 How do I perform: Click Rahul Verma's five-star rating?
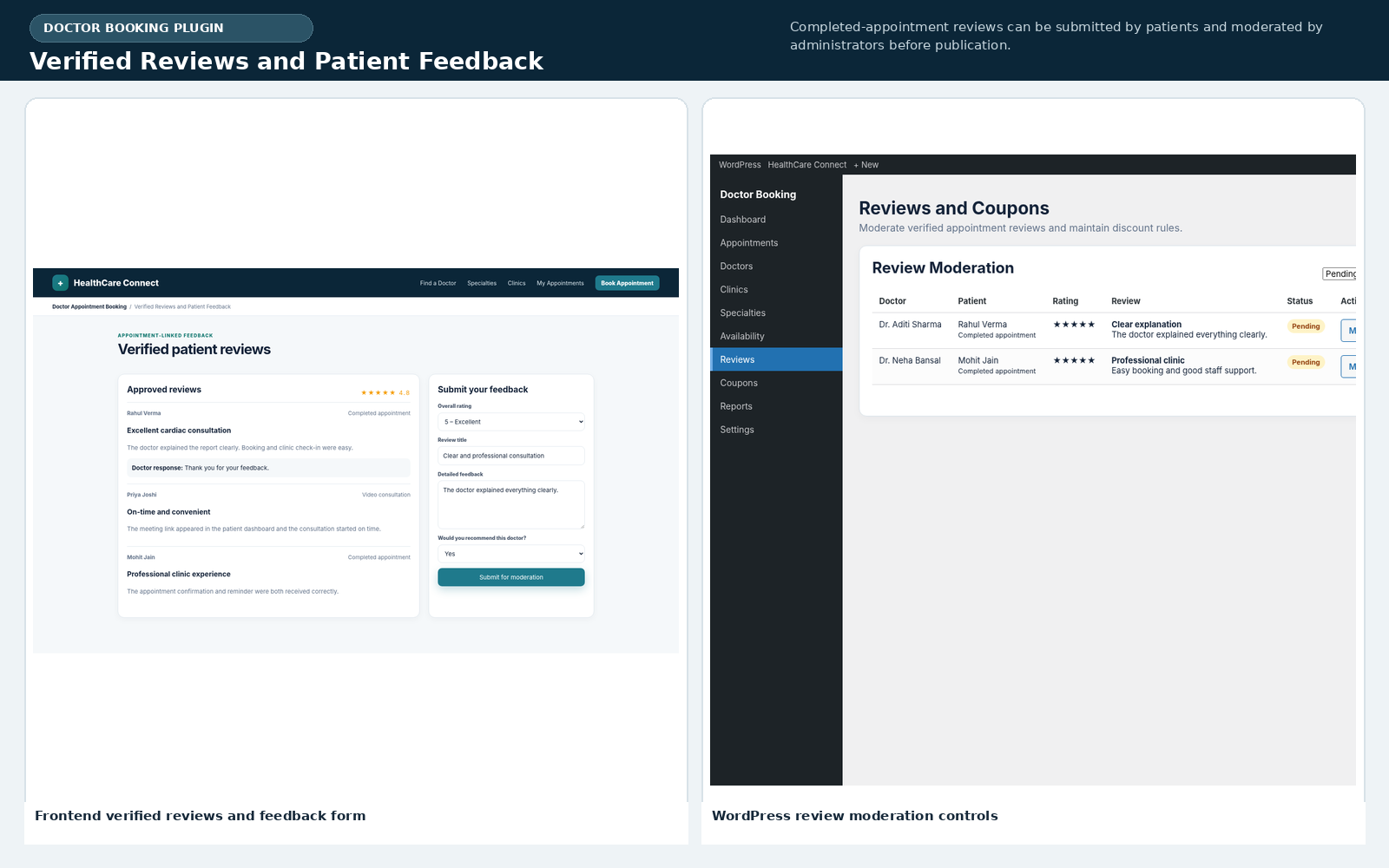(x=1074, y=325)
